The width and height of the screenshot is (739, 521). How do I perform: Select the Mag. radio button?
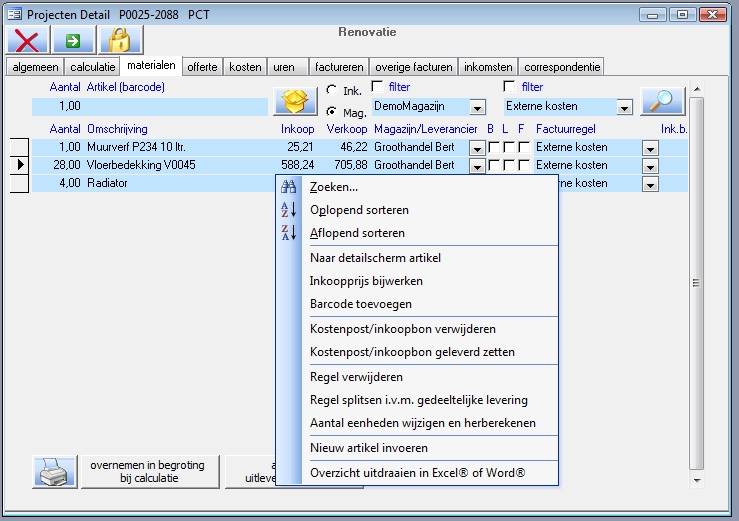point(331,112)
